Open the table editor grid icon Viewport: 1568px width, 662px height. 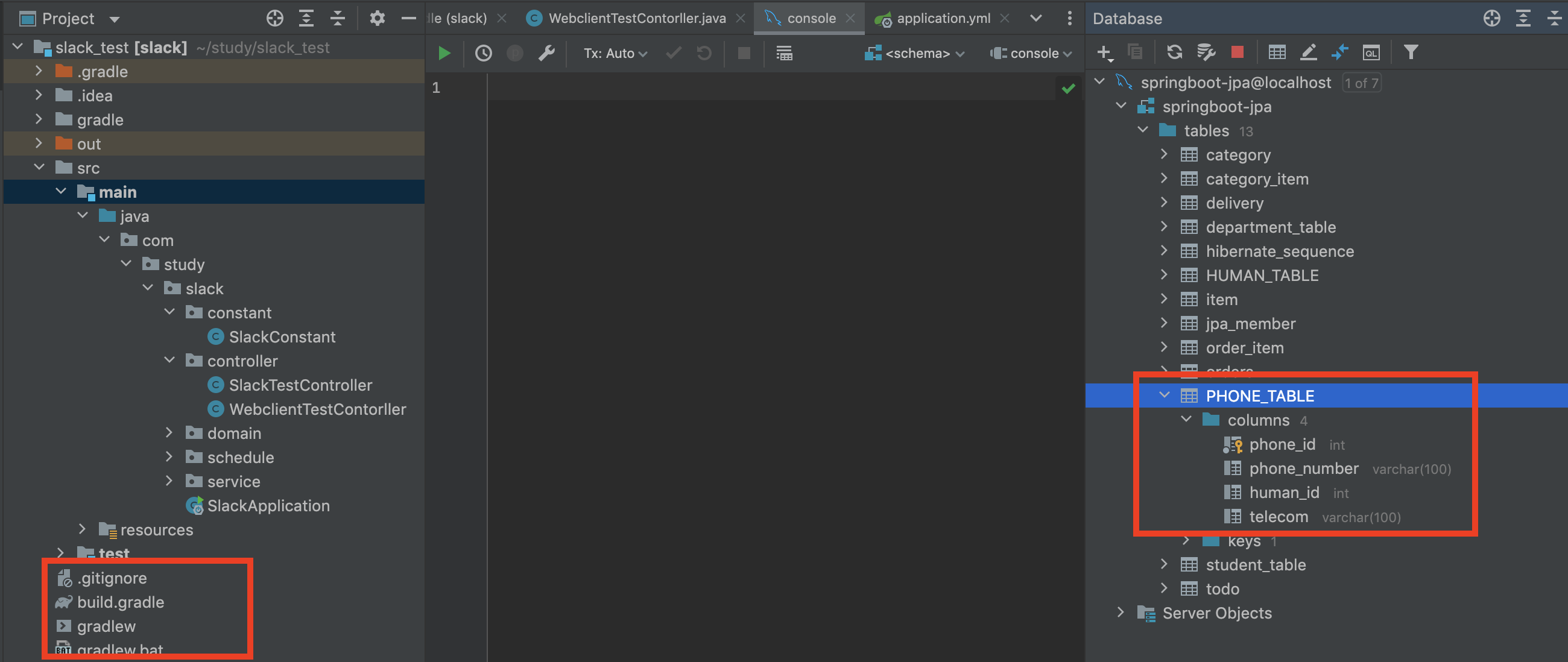[x=1277, y=52]
